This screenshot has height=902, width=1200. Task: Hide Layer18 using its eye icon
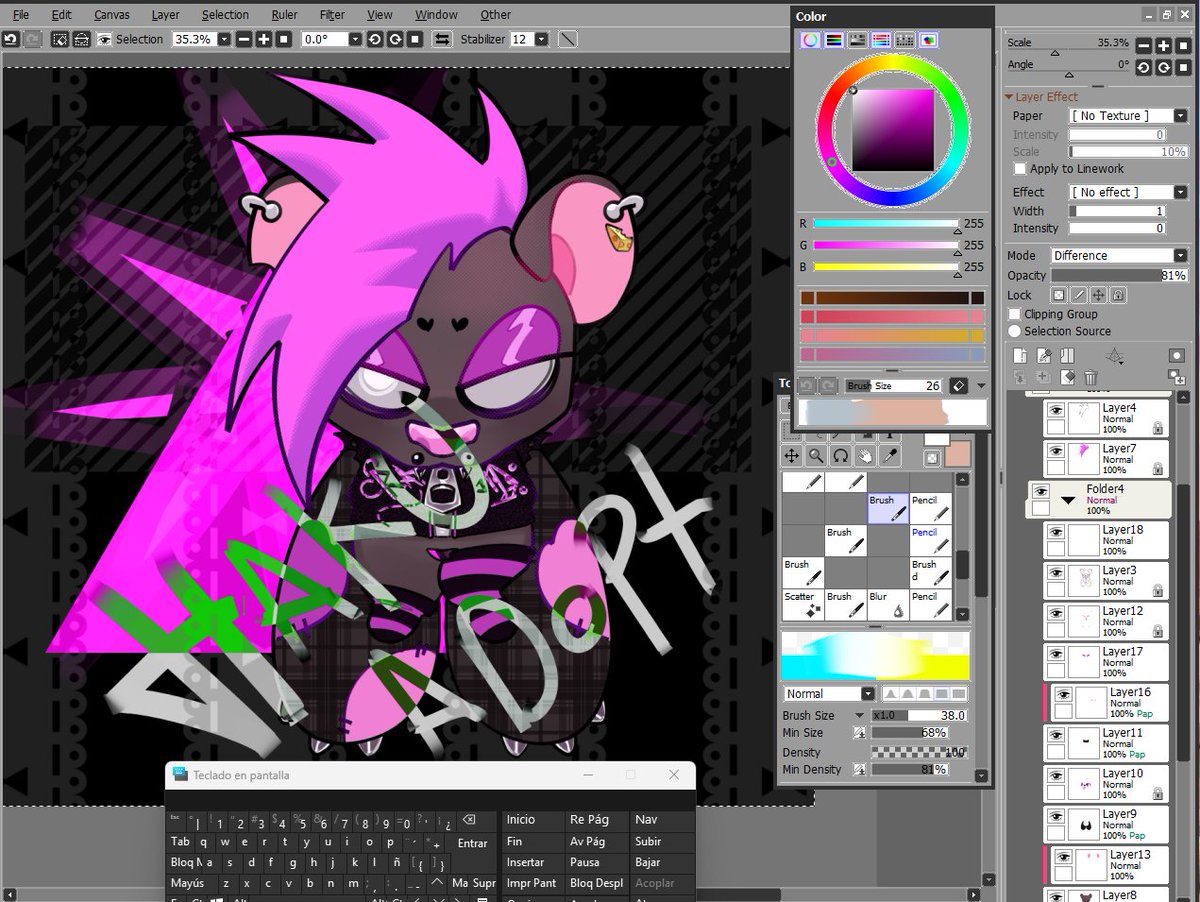click(1055, 532)
